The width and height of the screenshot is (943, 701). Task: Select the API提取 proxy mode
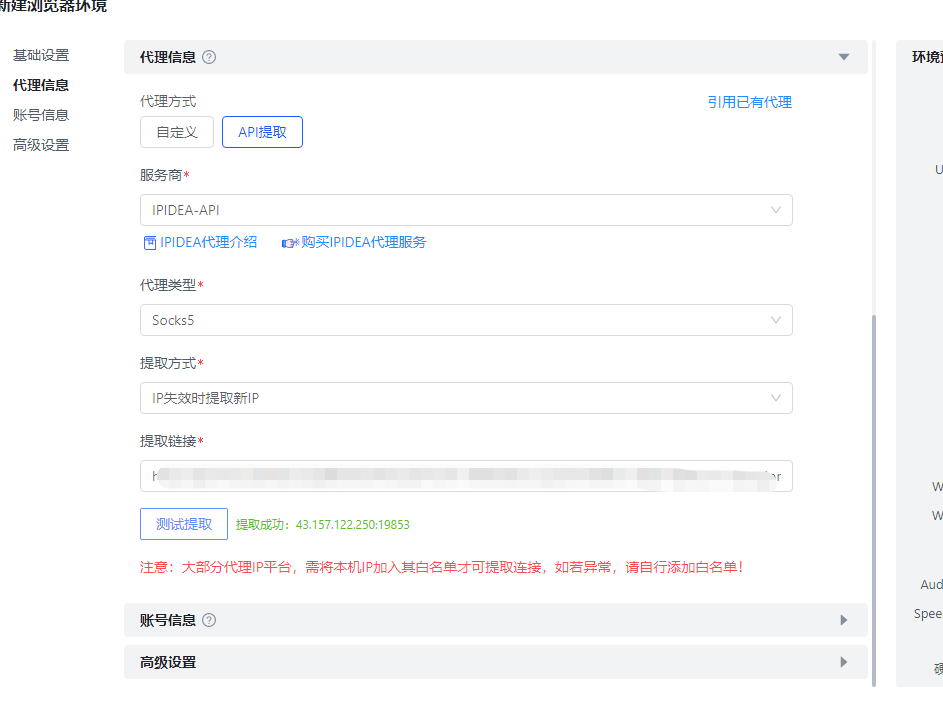click(262, 132)
